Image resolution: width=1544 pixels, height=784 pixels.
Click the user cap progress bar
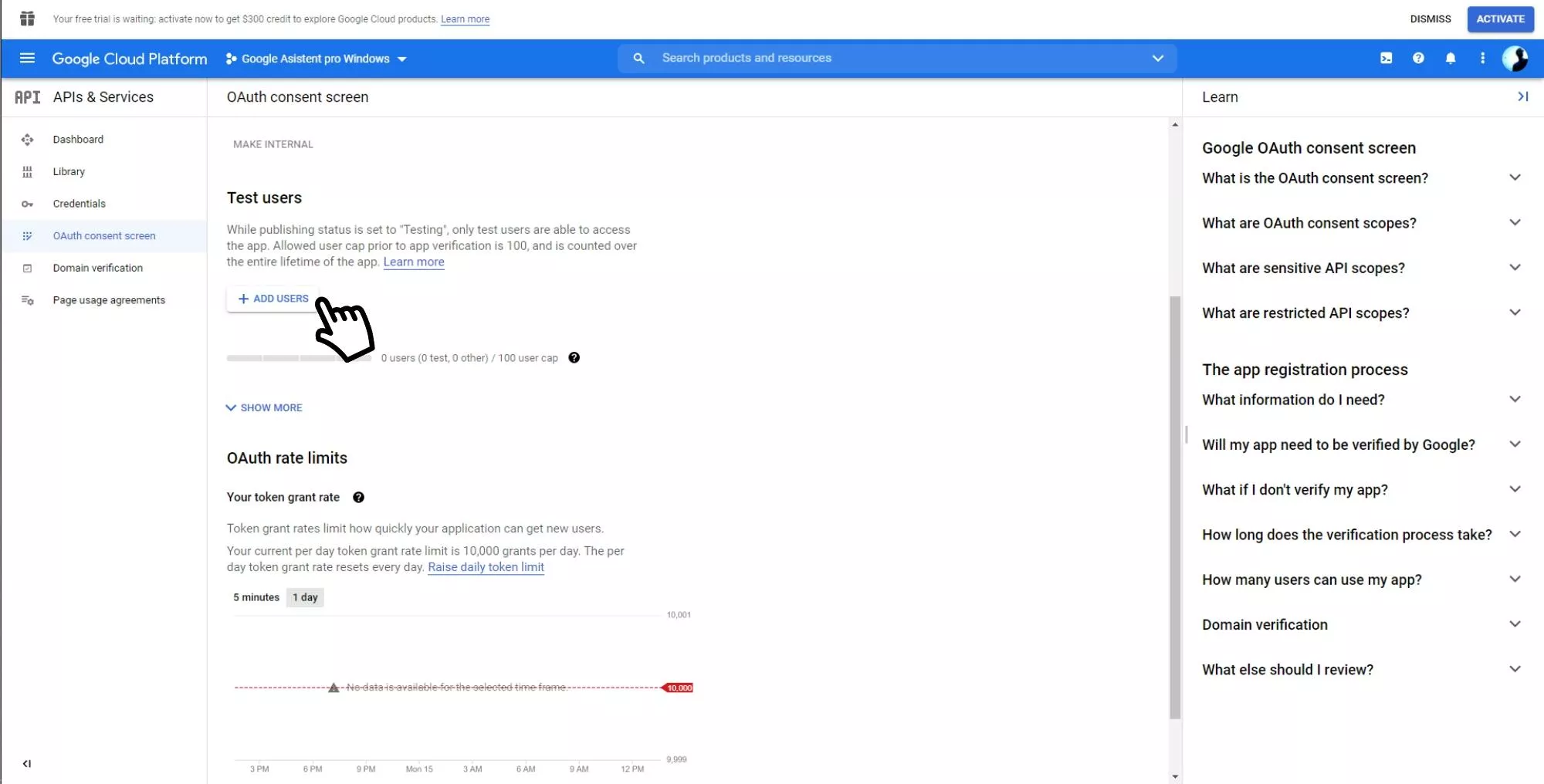click(x=299, y=358)
